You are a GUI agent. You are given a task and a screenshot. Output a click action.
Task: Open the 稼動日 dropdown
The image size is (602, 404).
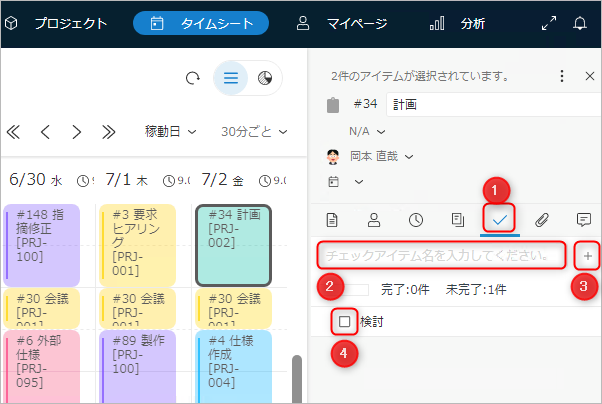tap(170, 132)
